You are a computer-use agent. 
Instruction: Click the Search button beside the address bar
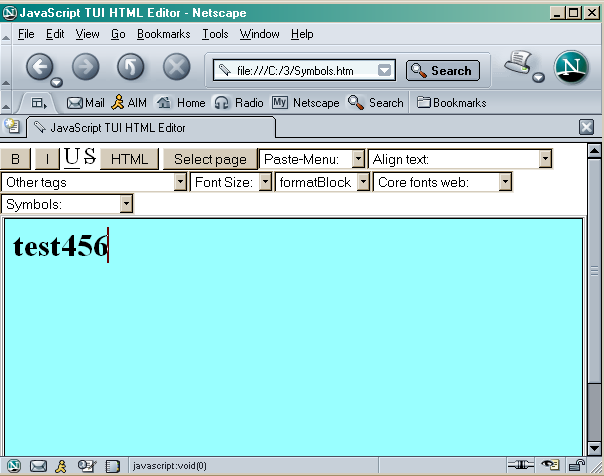pyautogui.click(x=443, y=70)
